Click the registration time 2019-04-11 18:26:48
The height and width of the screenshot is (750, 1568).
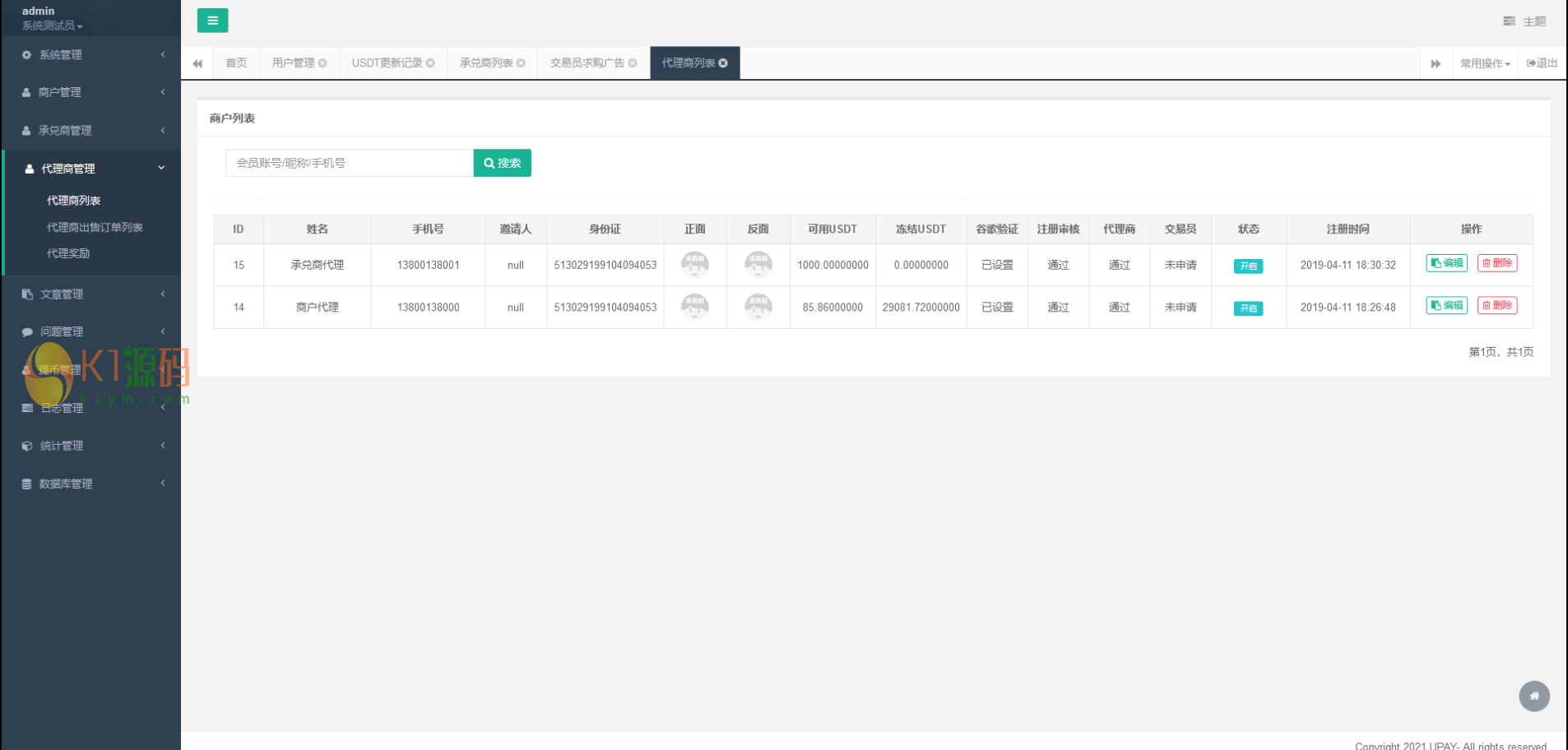pyautogui.click(x=1348, y=308)
